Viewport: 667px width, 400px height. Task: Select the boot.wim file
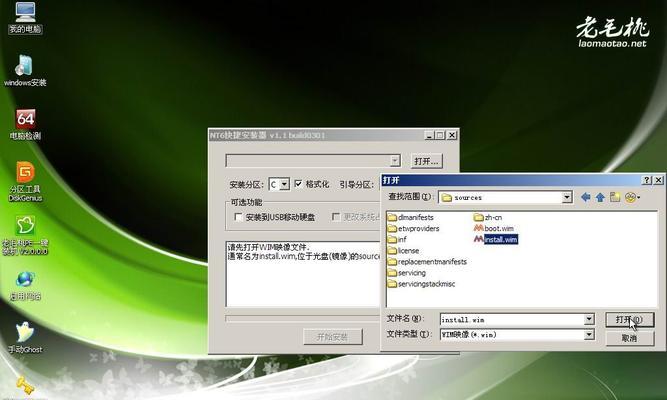498,228
